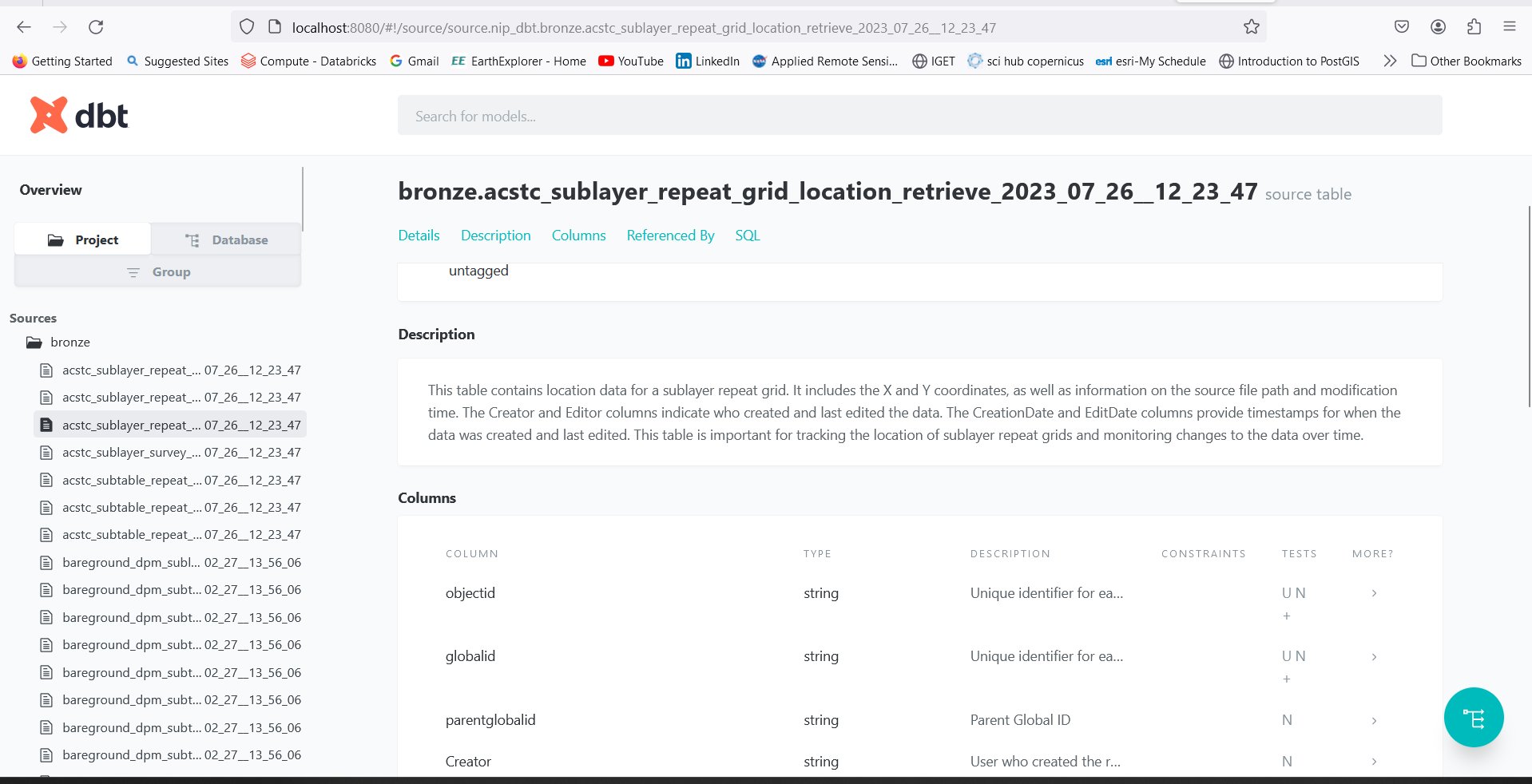
Task: Jump to the Description section
Action: click(x=495, y=236)
